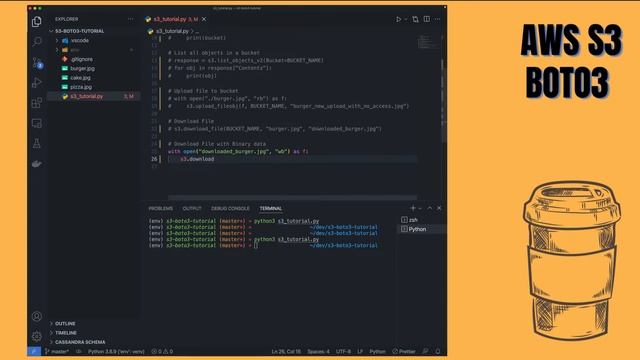Open the .gitignore file
Viewport: 640px width, 360px height.
[x=81, y=59]
